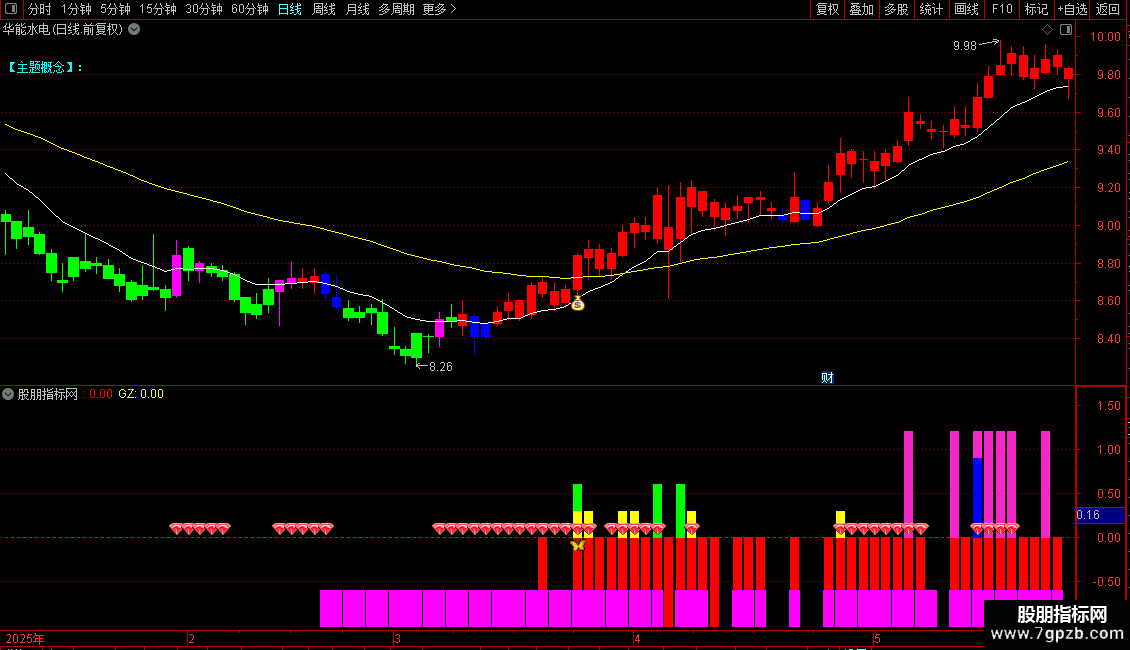This screenshot has width=1130, height=650.
Task: Click the 【主题概念】 theme concept label
Action: pyautogui.click(x=45, y=67)
